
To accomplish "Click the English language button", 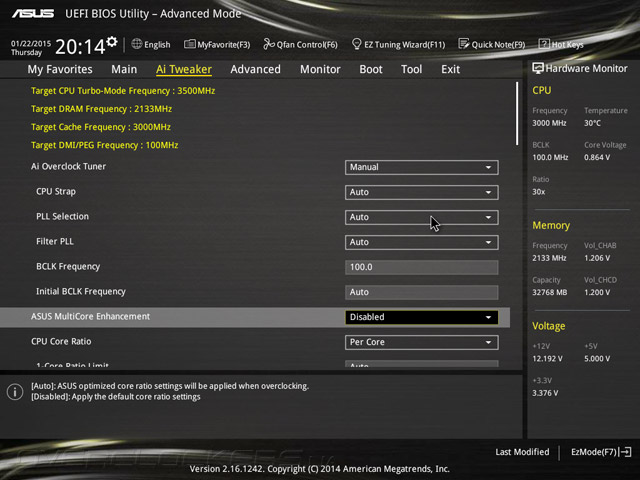I will pos(151,44).
